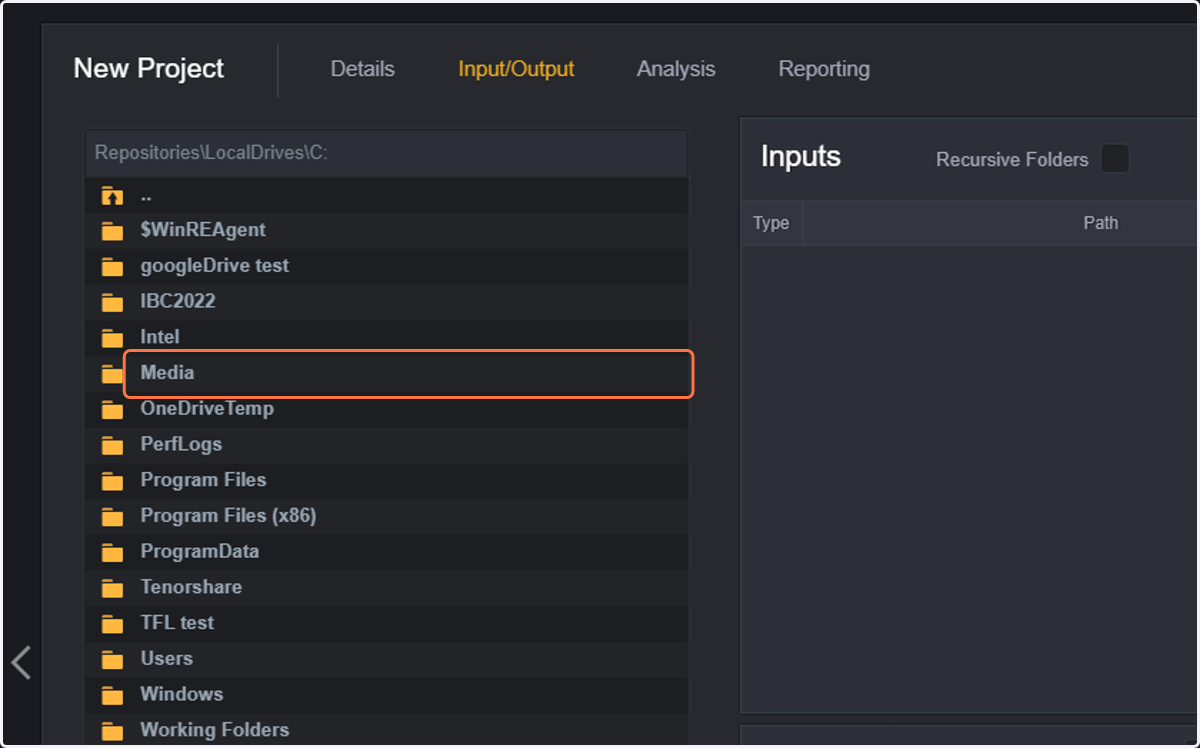Click the New Project title
Image resolution: width=1200 pixels, height=748 pixels.
(149, 69)
